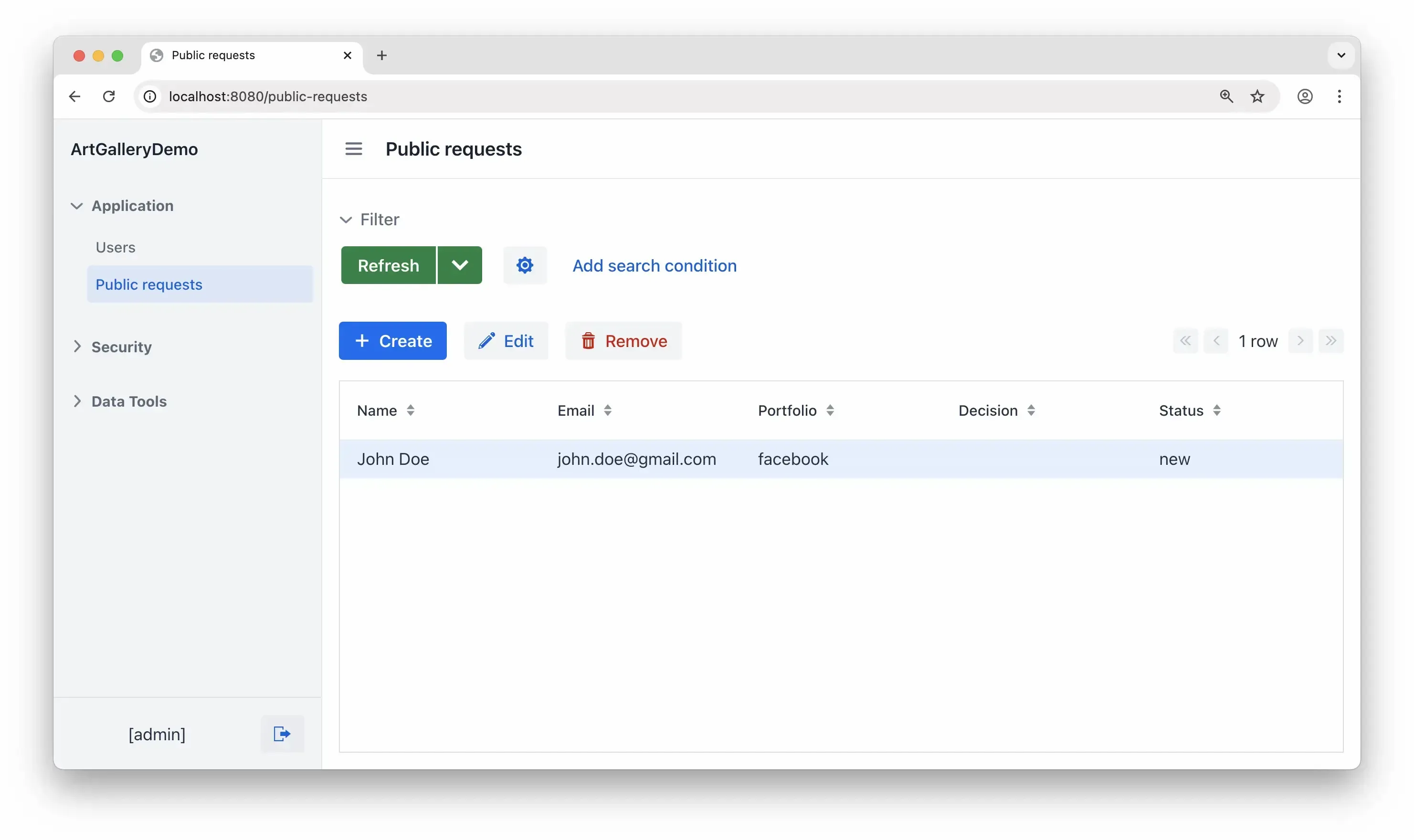Sort table by Email column
This screenshot has height=840, width=1414.
coord(607,410)
